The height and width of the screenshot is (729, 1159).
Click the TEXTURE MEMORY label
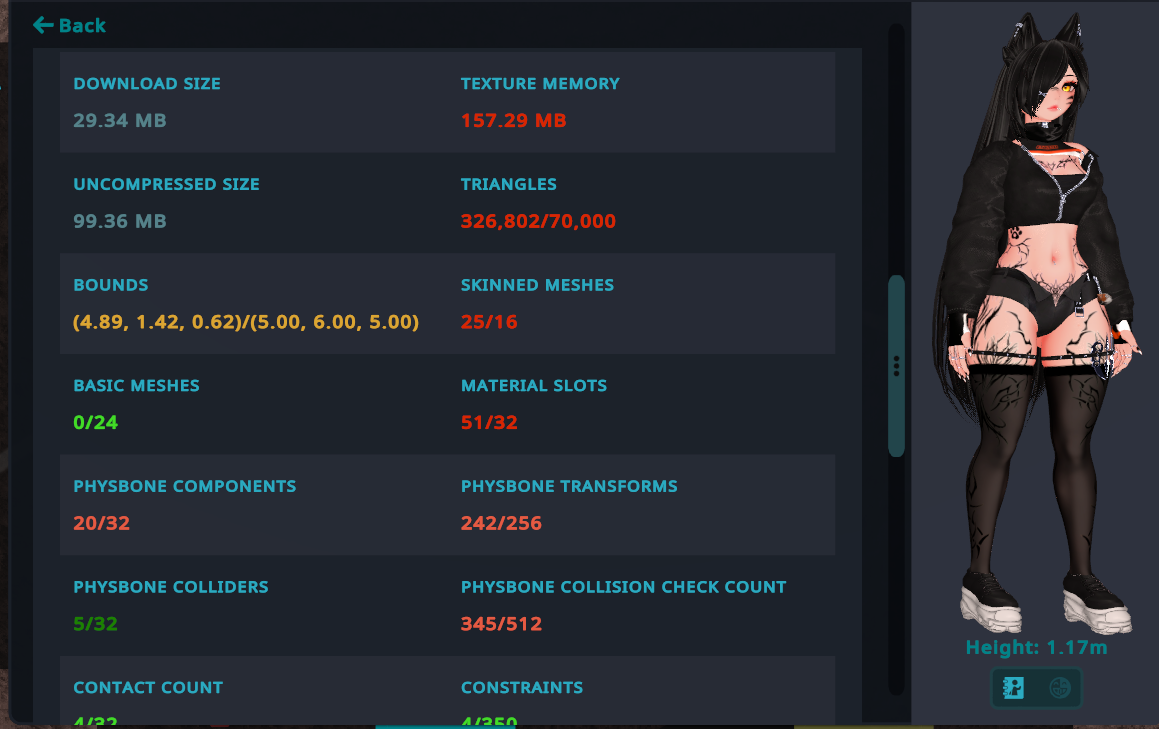(540, 84)
